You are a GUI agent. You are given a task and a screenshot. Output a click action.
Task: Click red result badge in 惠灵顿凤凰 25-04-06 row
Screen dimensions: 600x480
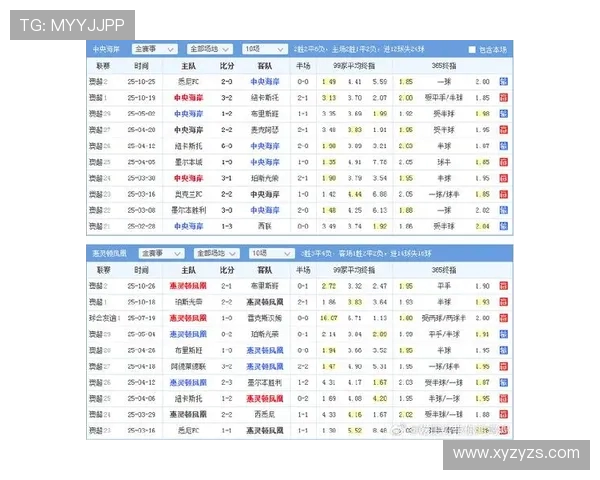pyautogui.click(x=504, y=398)
